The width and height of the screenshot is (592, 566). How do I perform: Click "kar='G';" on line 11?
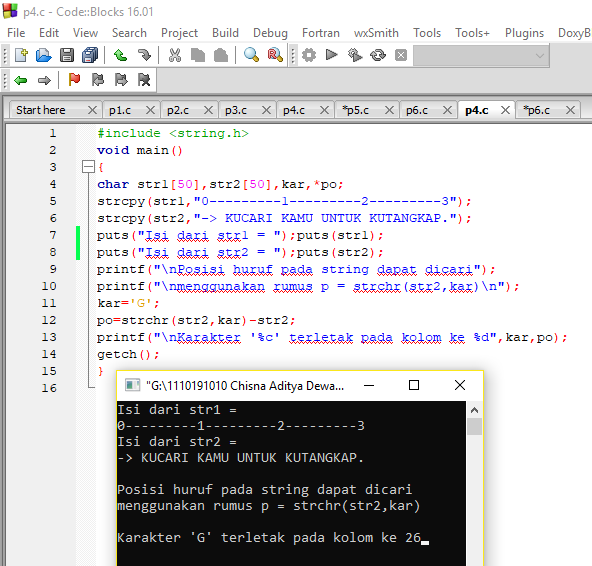(128, 303)
